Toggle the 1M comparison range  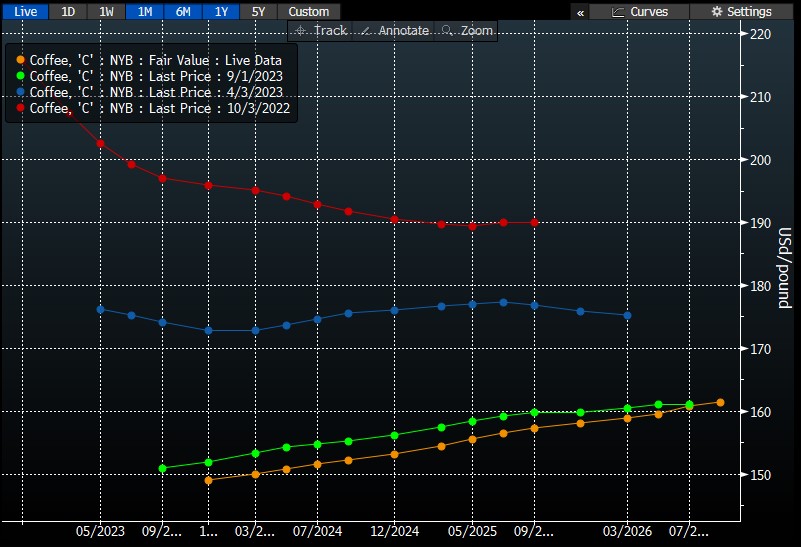tap(145, 11)
